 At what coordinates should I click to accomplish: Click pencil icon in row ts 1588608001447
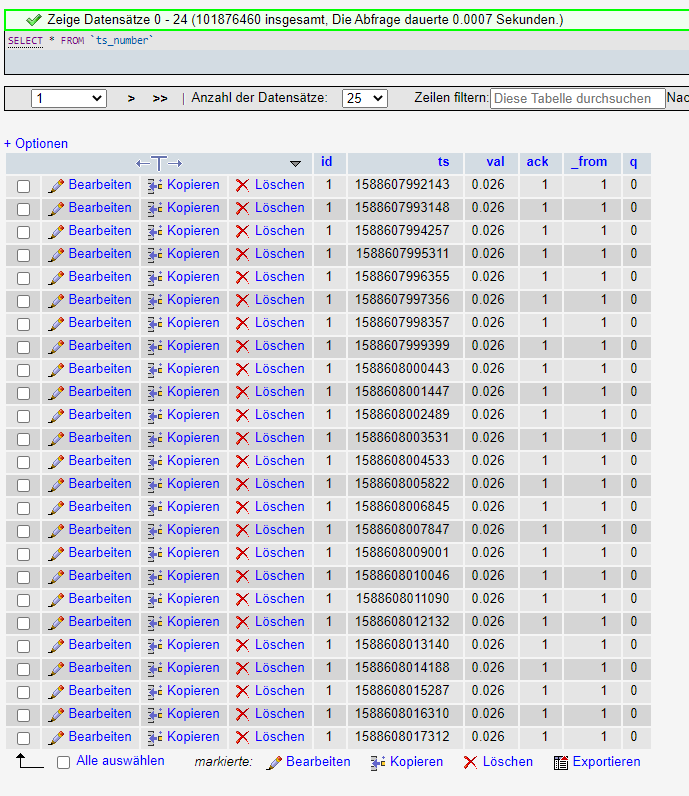(x=56, y=393)
